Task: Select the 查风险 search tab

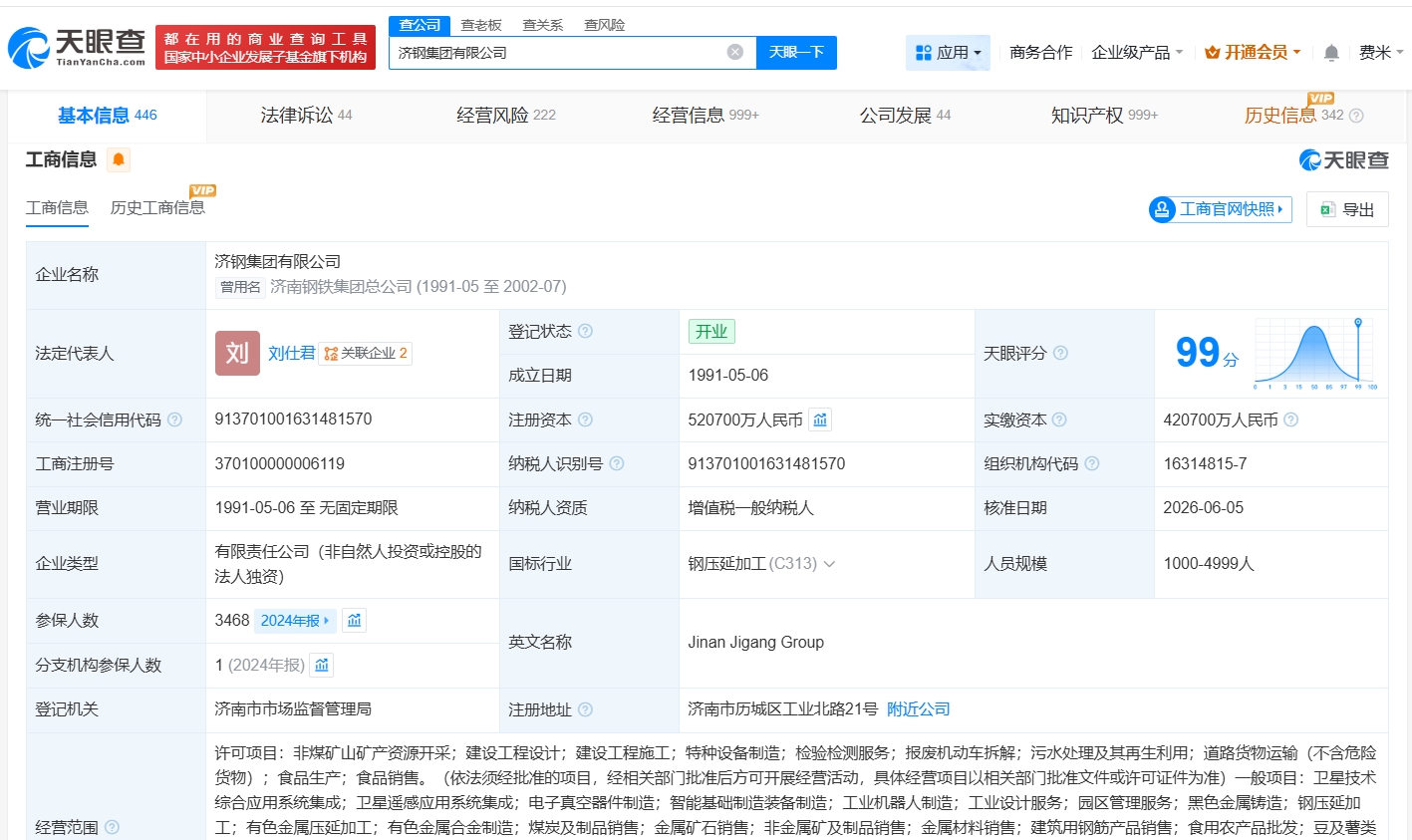Action: [604, 25]
